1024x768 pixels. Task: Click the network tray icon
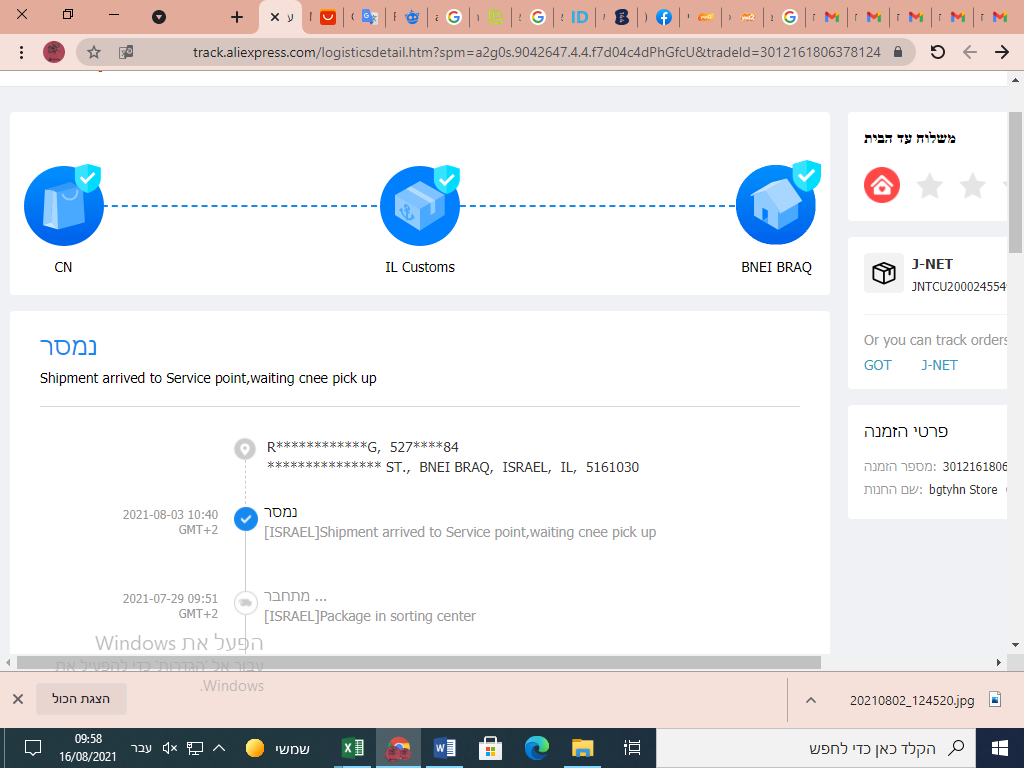point(195,748)
